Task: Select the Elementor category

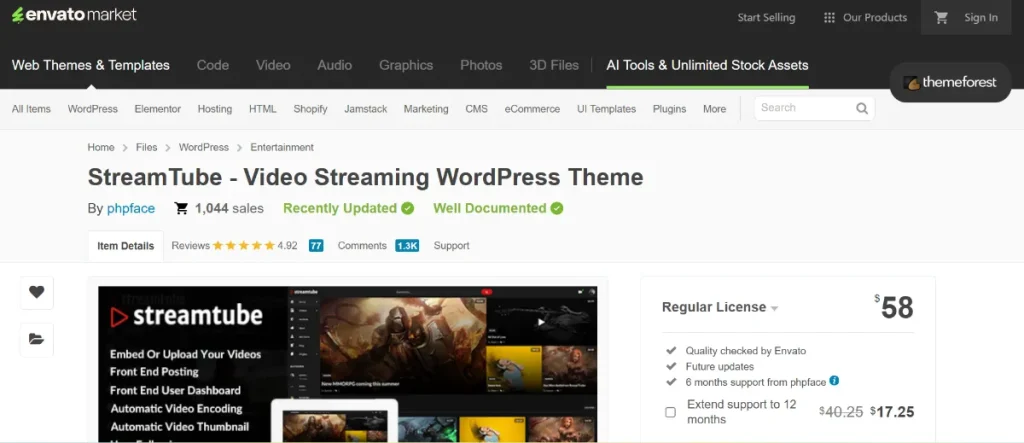Action: click(x=157, y=109)
